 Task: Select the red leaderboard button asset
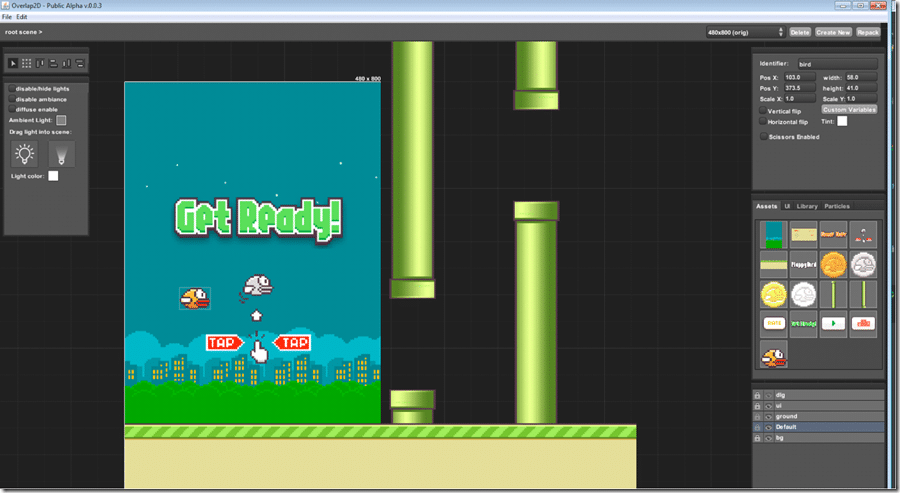click(863, 324)
